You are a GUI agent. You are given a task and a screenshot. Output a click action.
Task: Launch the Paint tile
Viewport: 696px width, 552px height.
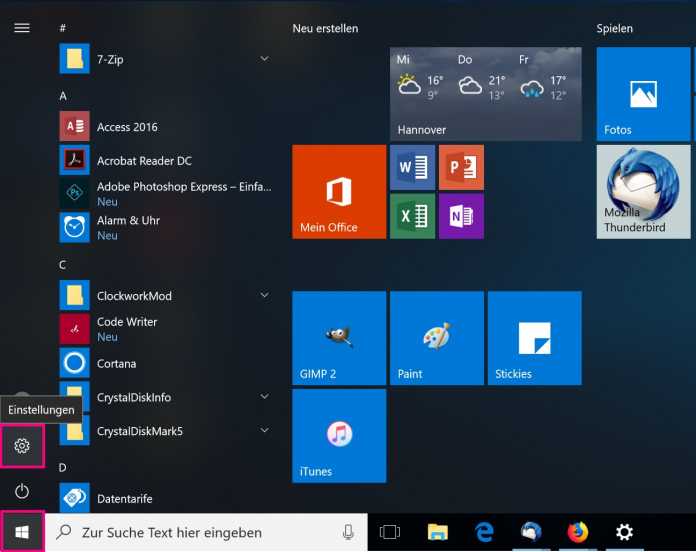[x=437, y=338]
